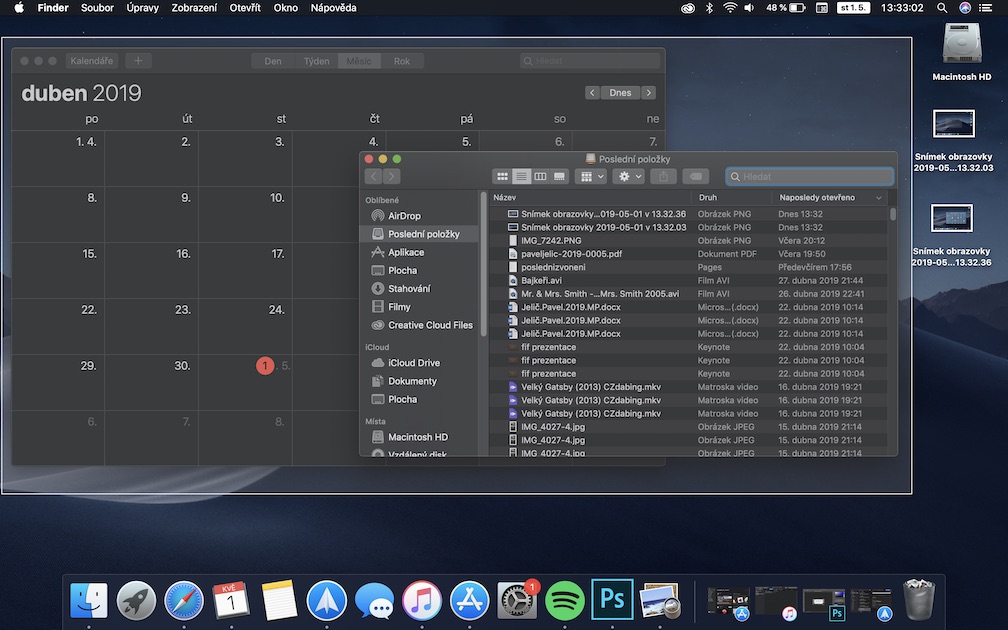The width and height of the screenshot is (1008, 630).
Task: Click Finder edit tags button
Action: (696, 176)
